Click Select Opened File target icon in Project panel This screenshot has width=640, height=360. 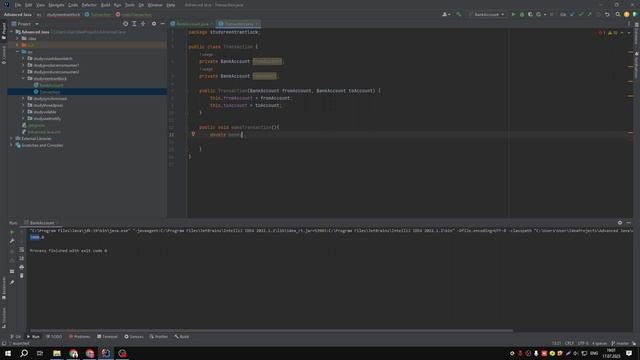(125, 24)
